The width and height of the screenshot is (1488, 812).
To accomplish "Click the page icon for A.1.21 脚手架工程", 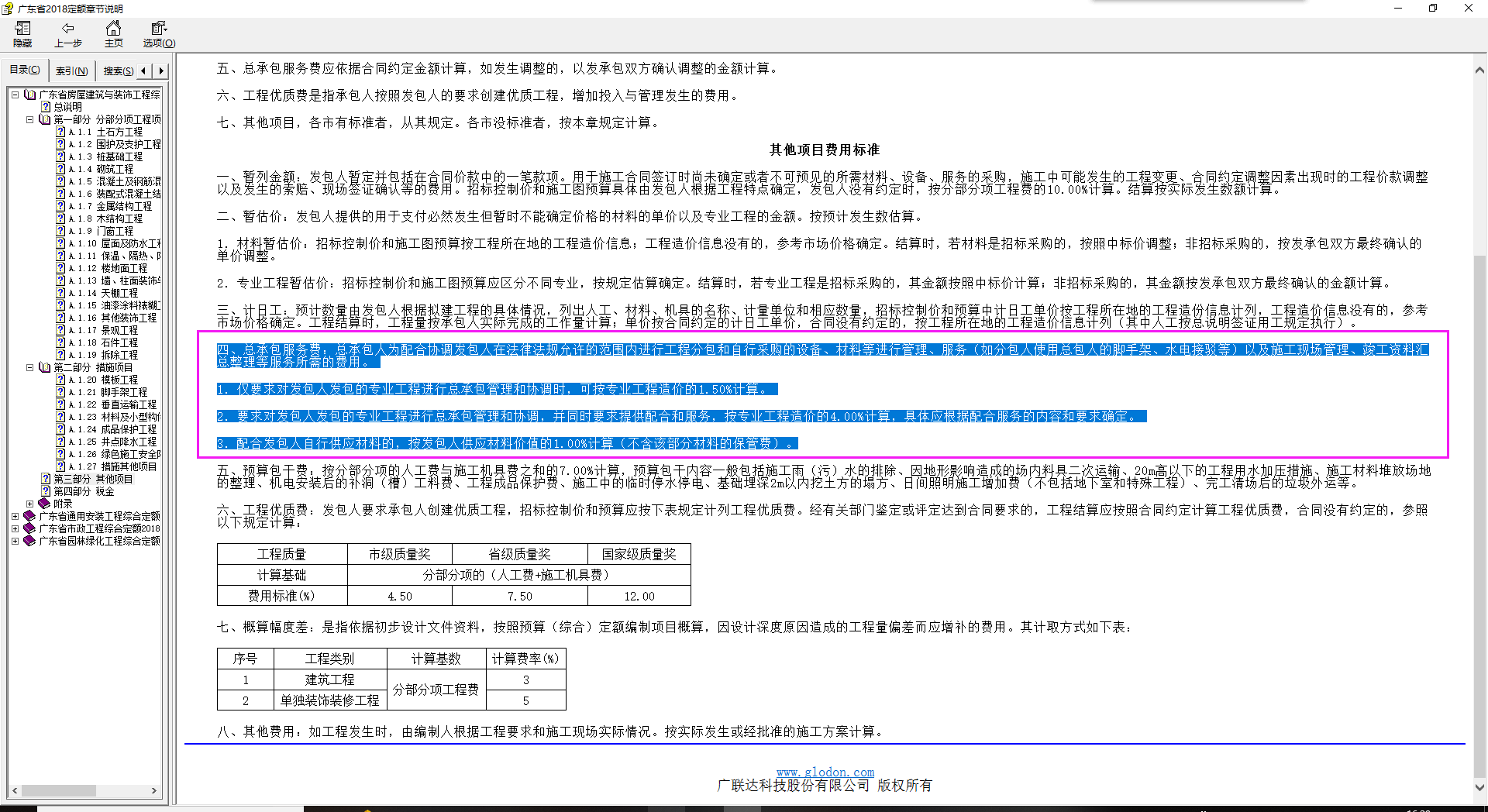I will [60, 392].
